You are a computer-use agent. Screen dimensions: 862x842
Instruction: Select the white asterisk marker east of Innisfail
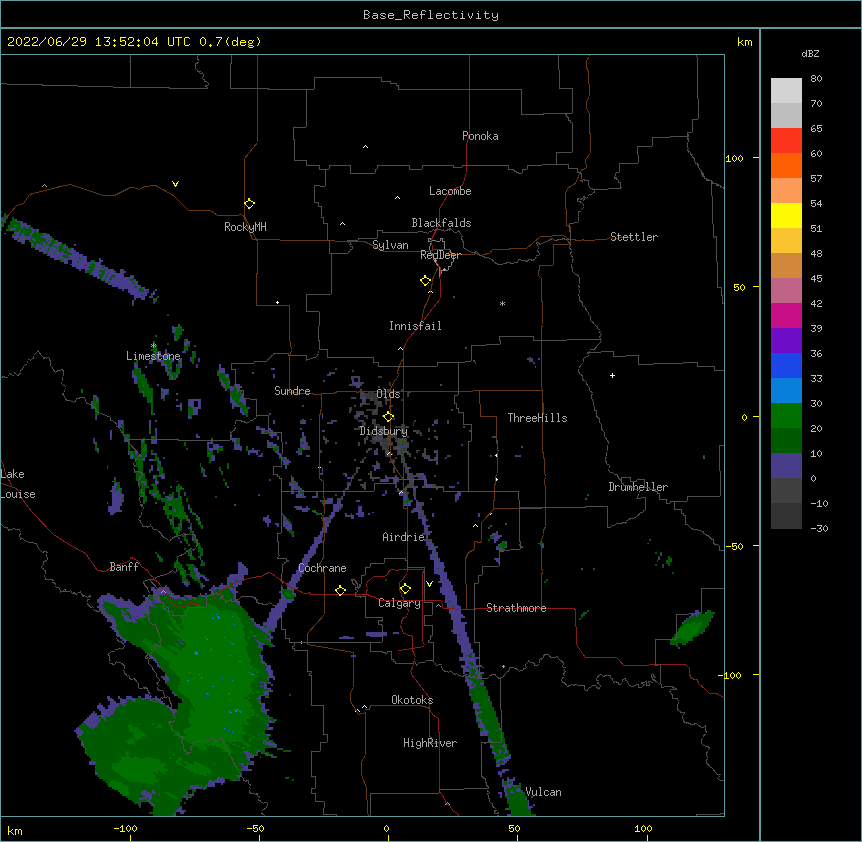(x=502, y=303)
